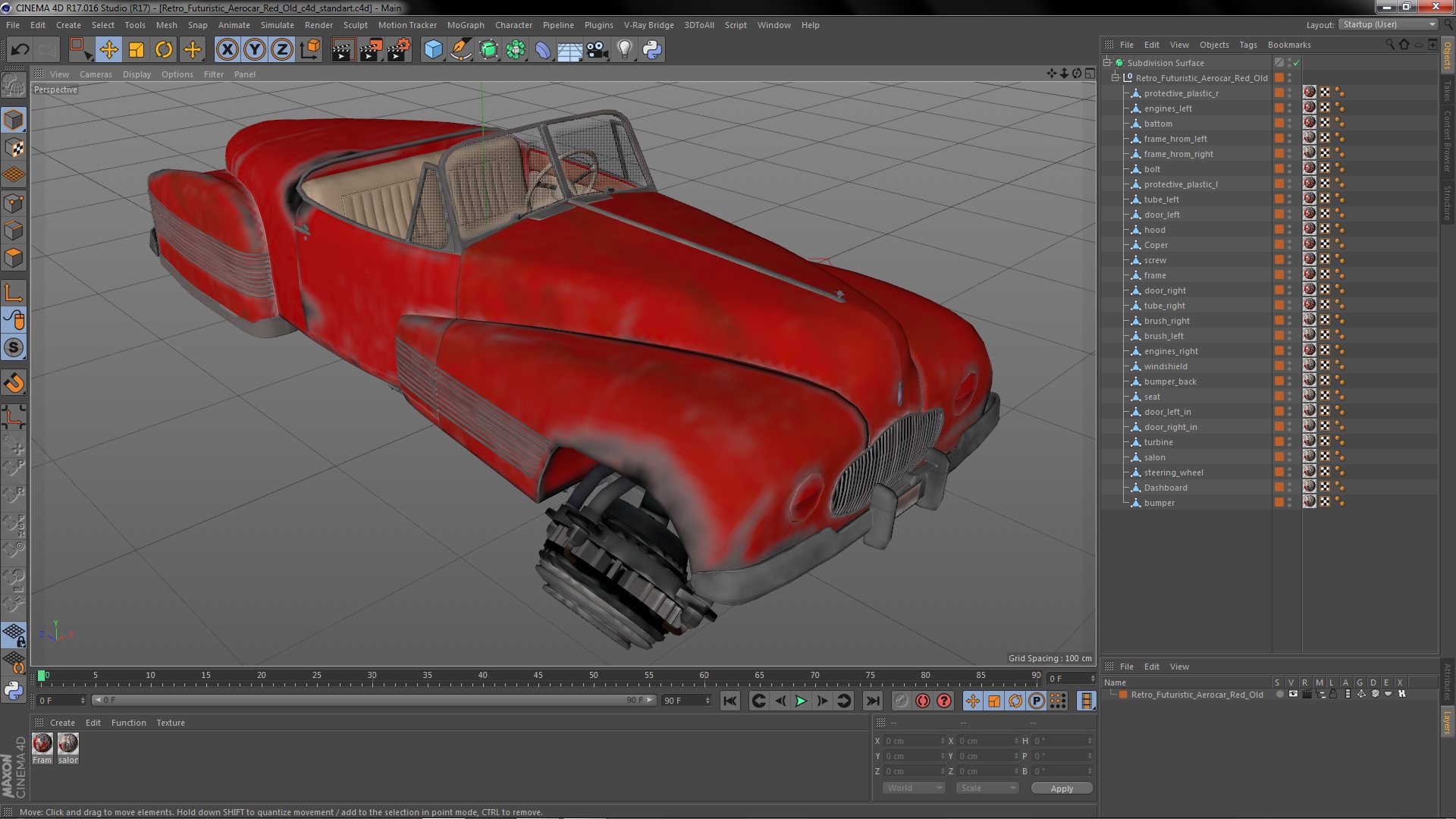Open Edit Render Settings icon
This screenshot has width=1456, height=819.
399,50
